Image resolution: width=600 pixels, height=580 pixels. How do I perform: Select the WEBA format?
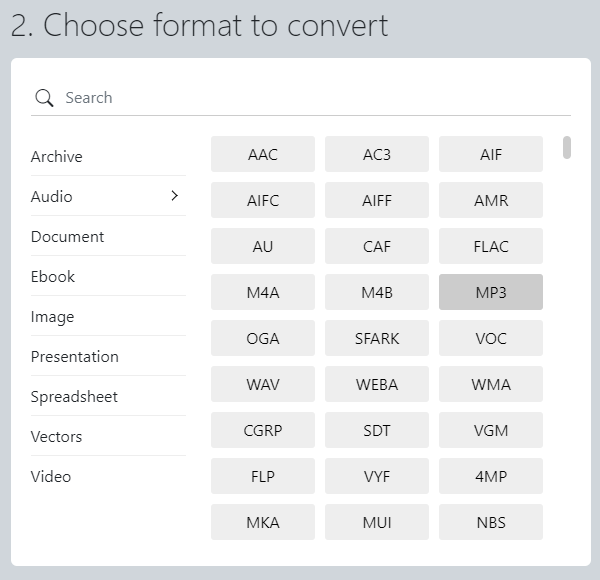tap(377, 384)
